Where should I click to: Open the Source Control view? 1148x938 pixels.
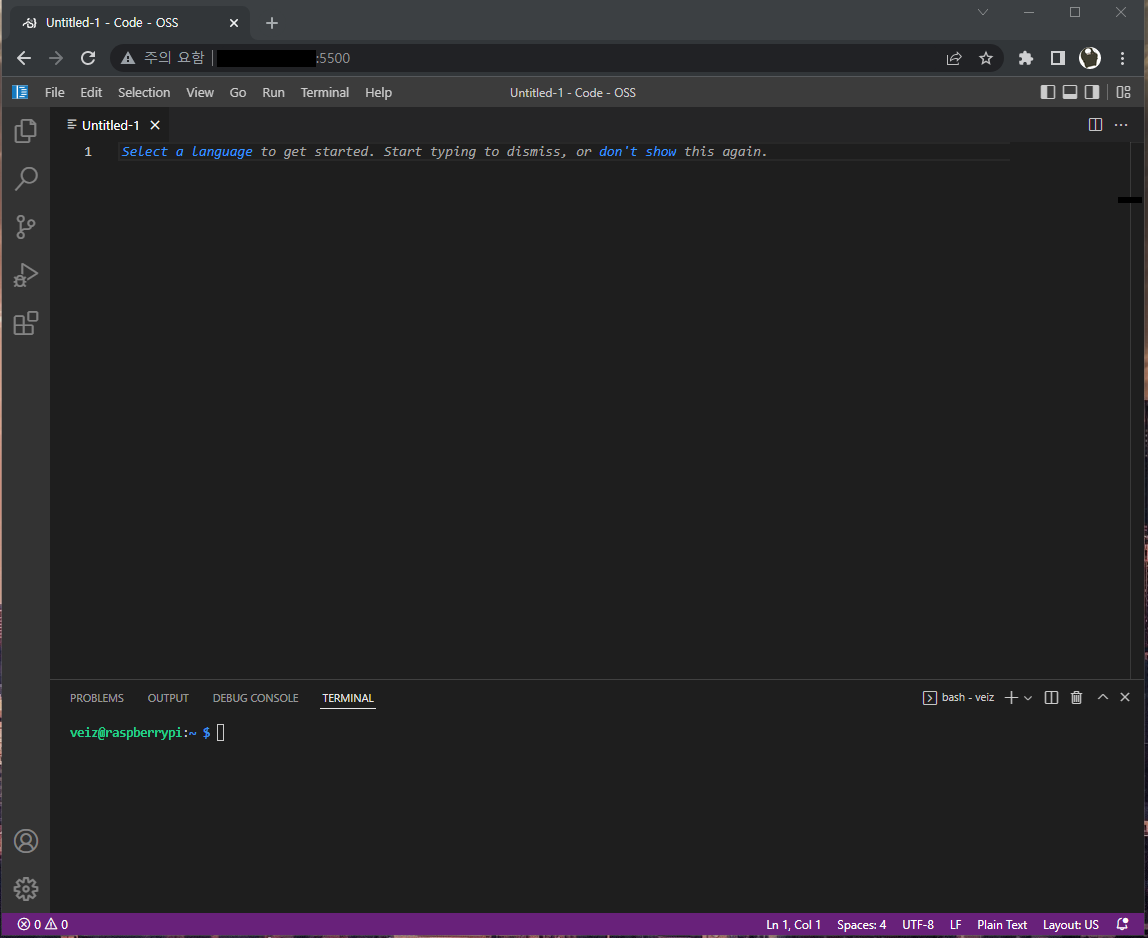pos(26,227)
